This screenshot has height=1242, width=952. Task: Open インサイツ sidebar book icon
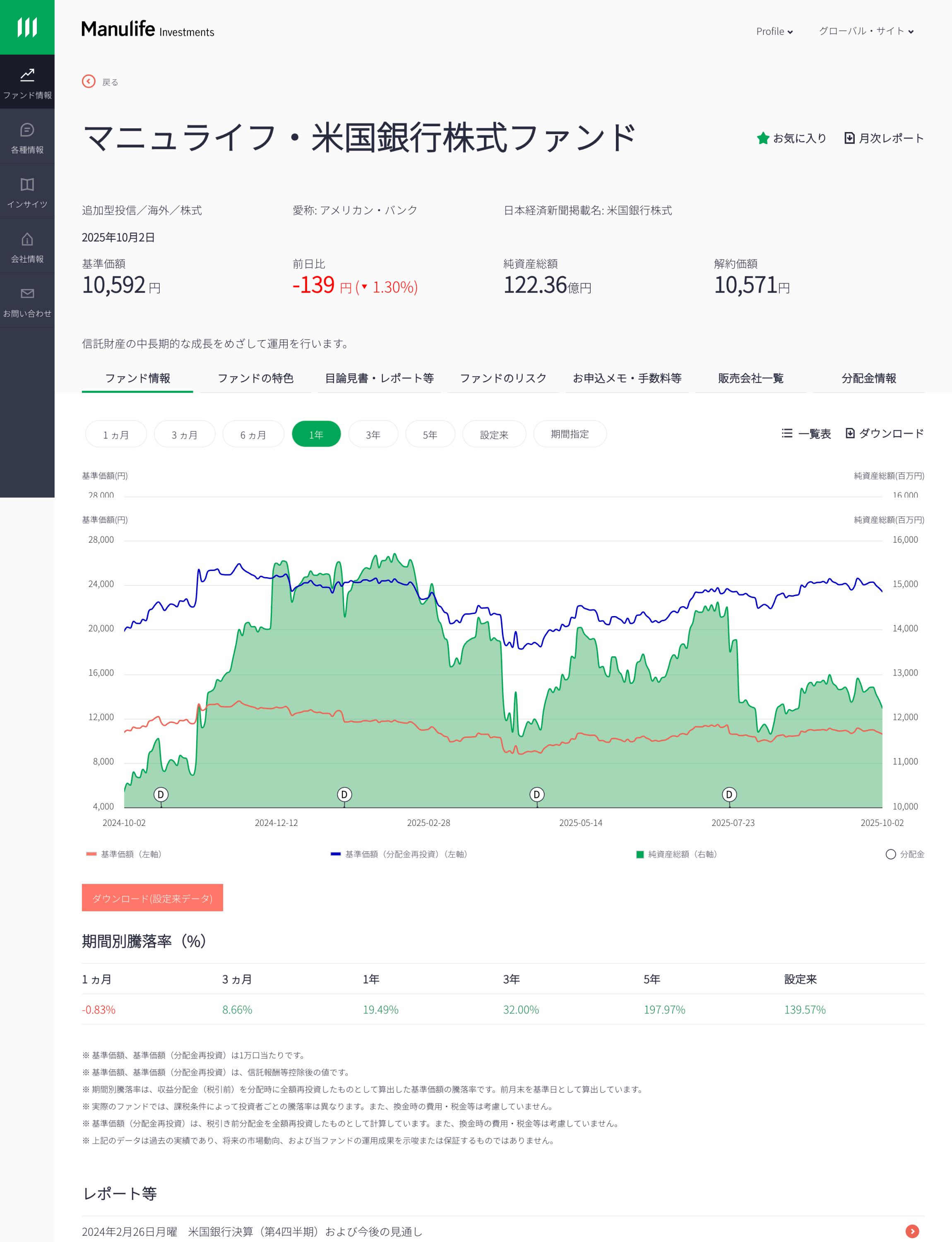(x=27, y=185)
